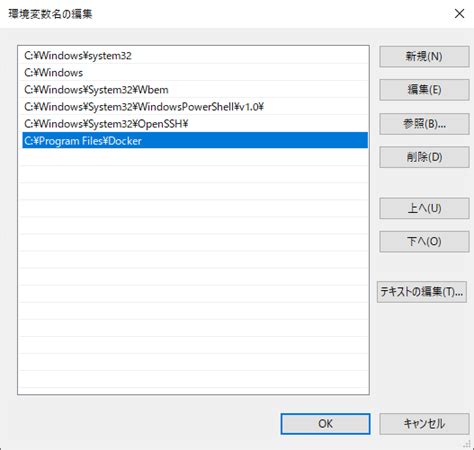This screenshot has width=474, height=450.
Task: Click the キャンセル button
Action: (x=424, y=424)
